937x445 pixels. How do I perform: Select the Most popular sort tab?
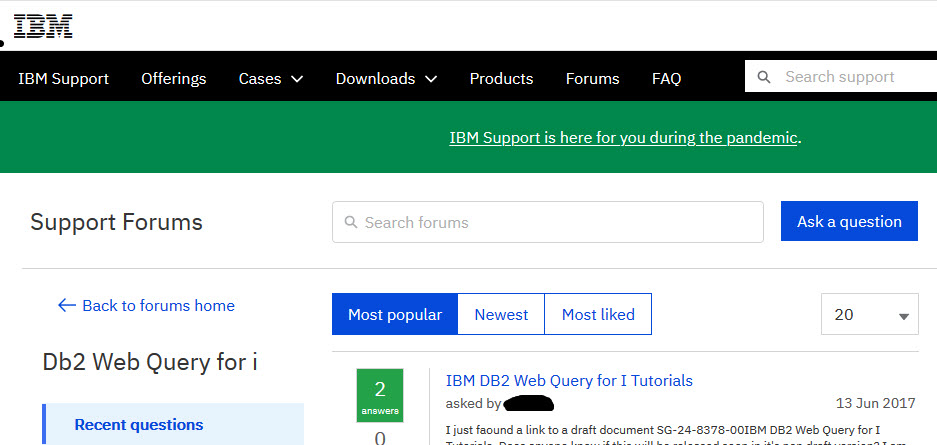(x=395, y=314)
